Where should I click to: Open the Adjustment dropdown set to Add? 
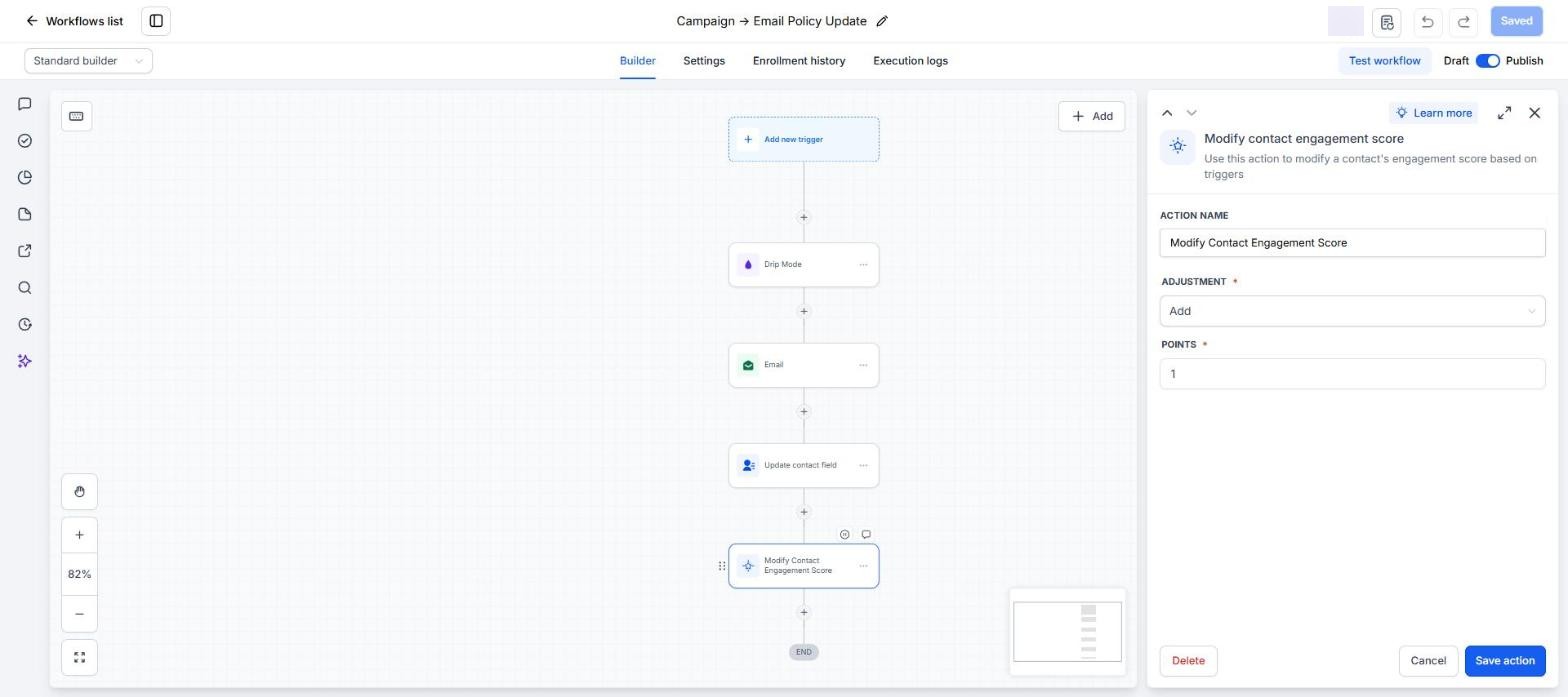pos(1352,311)
